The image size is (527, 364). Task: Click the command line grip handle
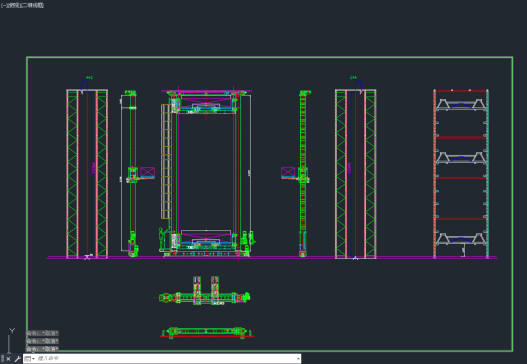click(3, 359)
